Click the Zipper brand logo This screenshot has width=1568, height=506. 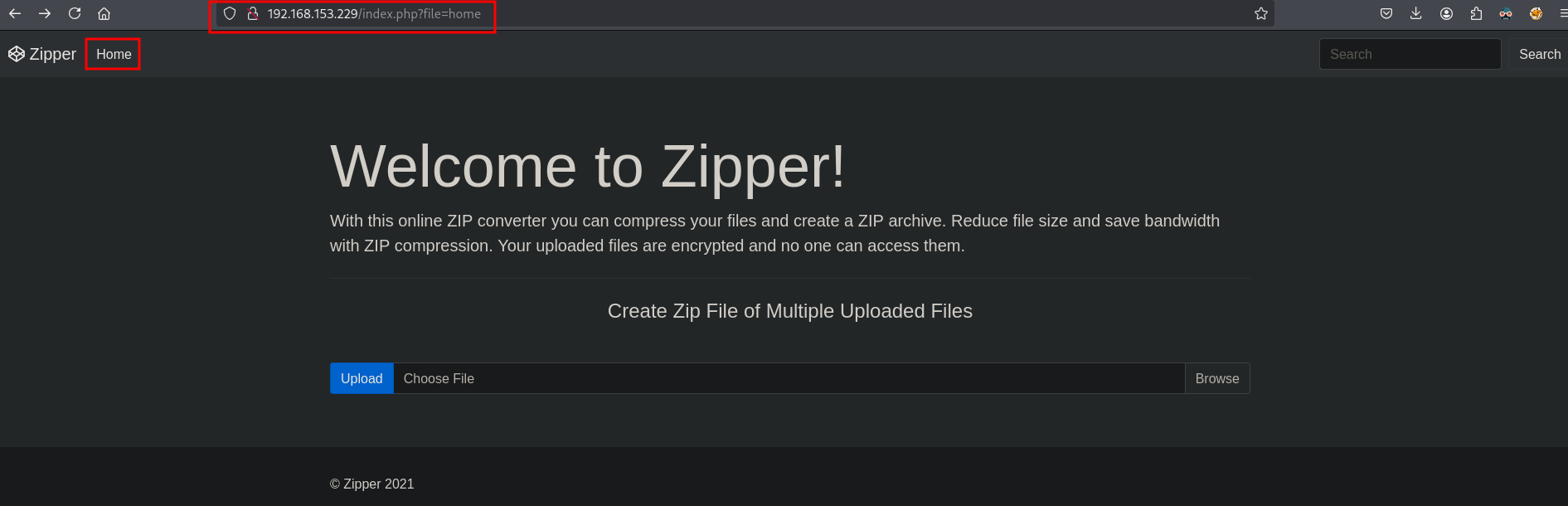point(42,54)
